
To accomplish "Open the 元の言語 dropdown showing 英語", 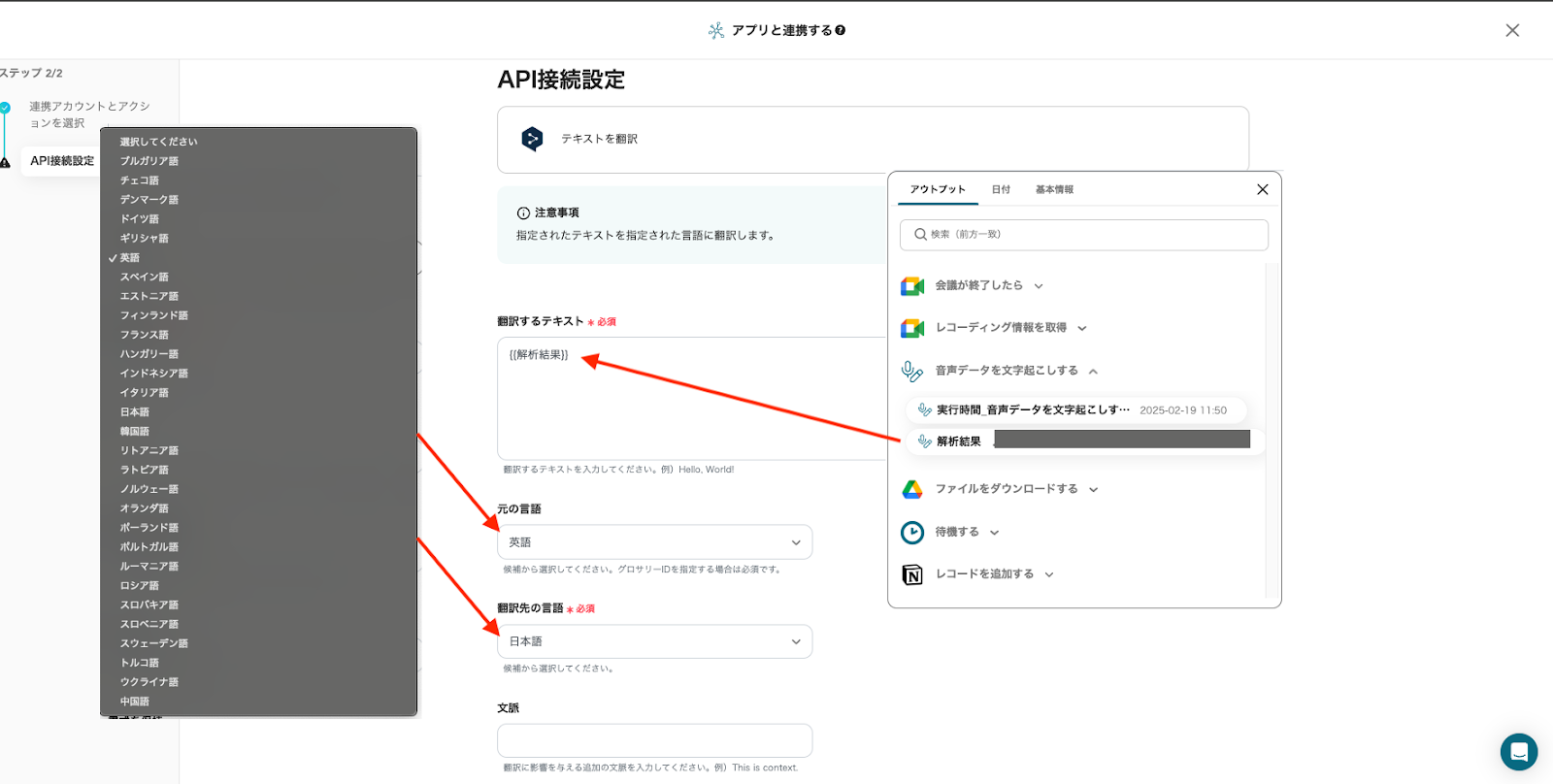I will point(654,542).
